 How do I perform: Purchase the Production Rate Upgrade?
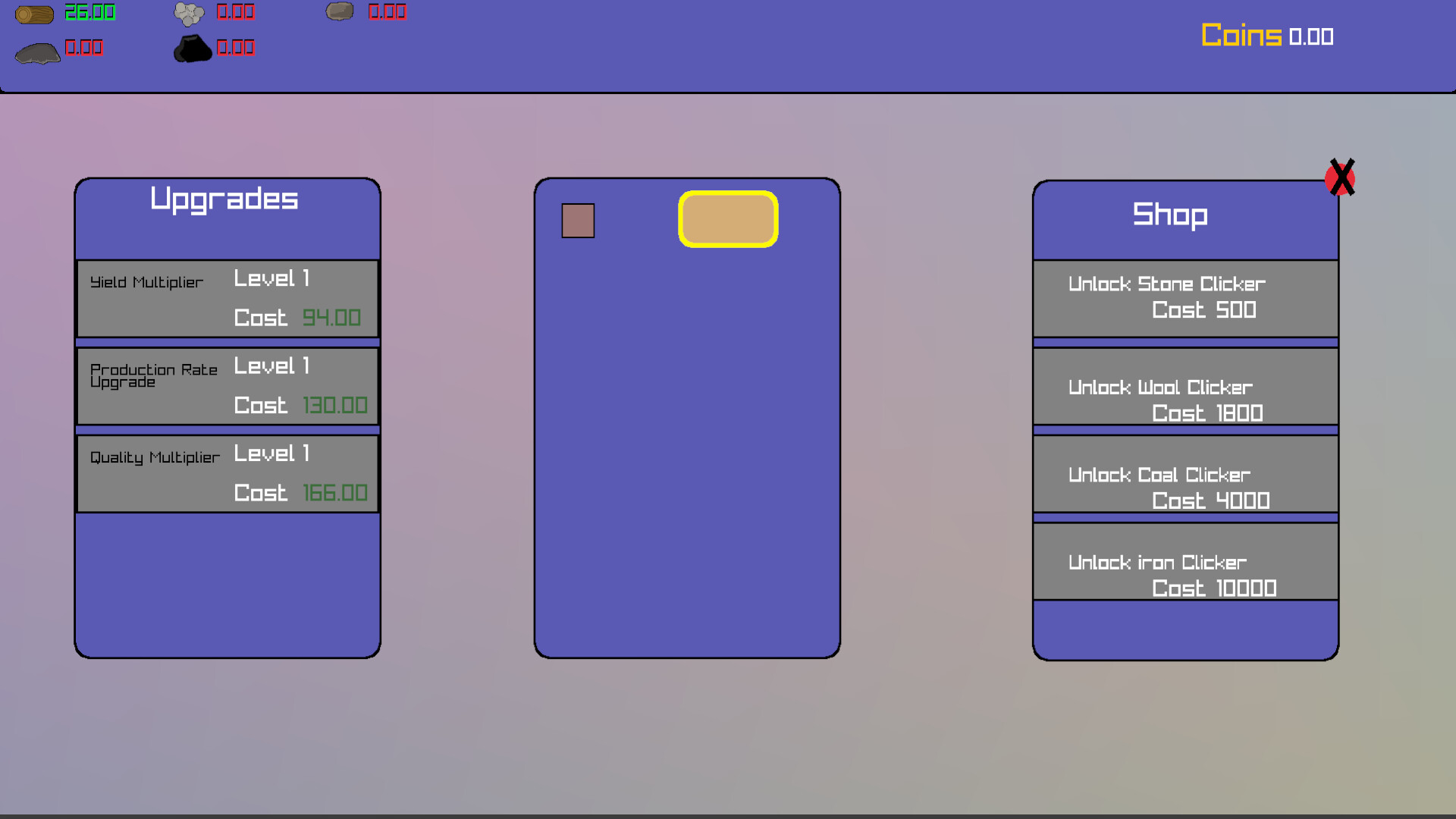click(x=227, y=386)
